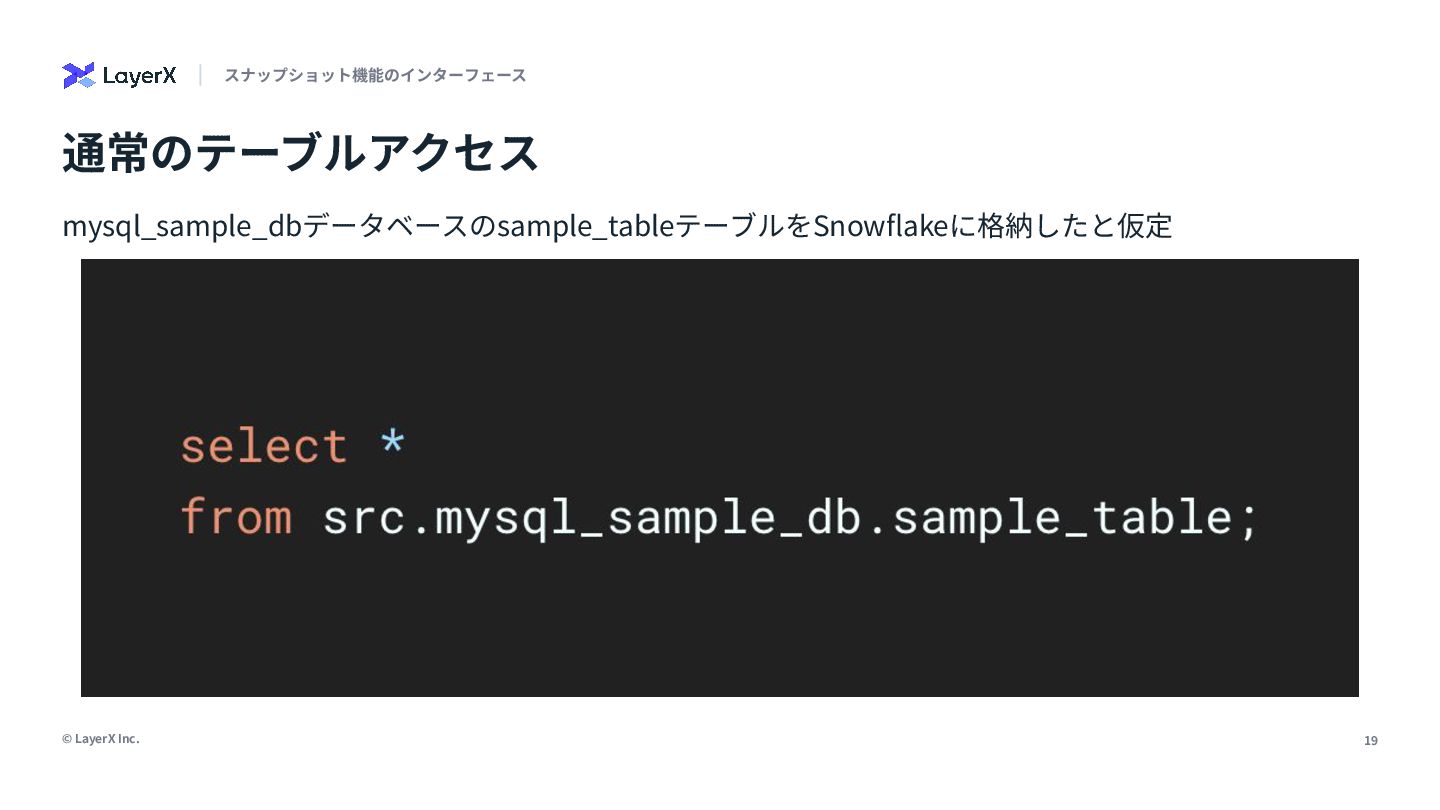This screenshot has height=810, width=1440.
Task: Click the mysql_sample_db text in the subtitle
Action: pos(182,226)
